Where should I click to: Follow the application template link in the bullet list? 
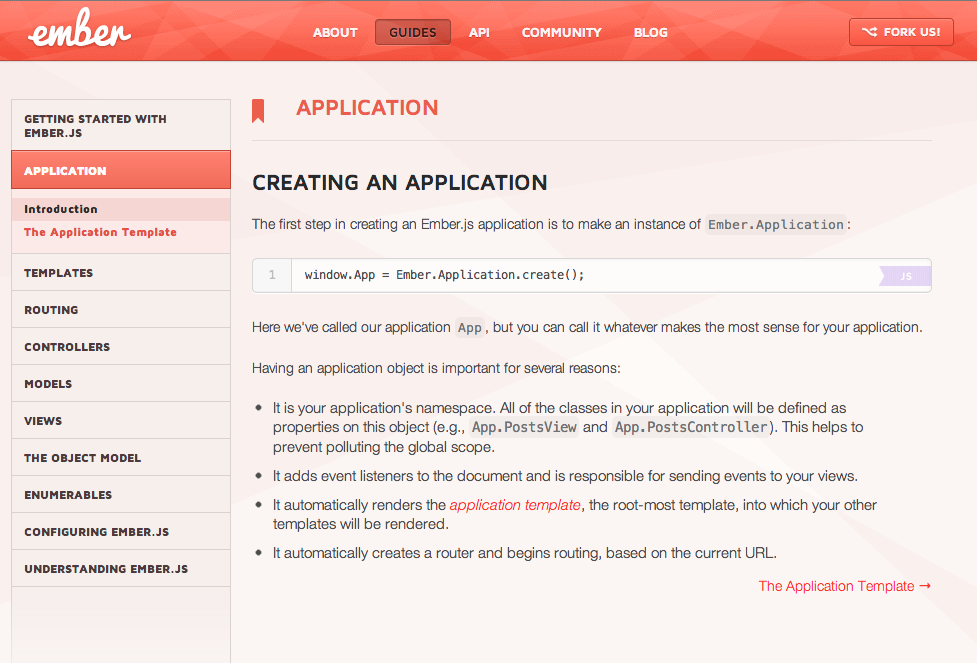pos(514,504)
